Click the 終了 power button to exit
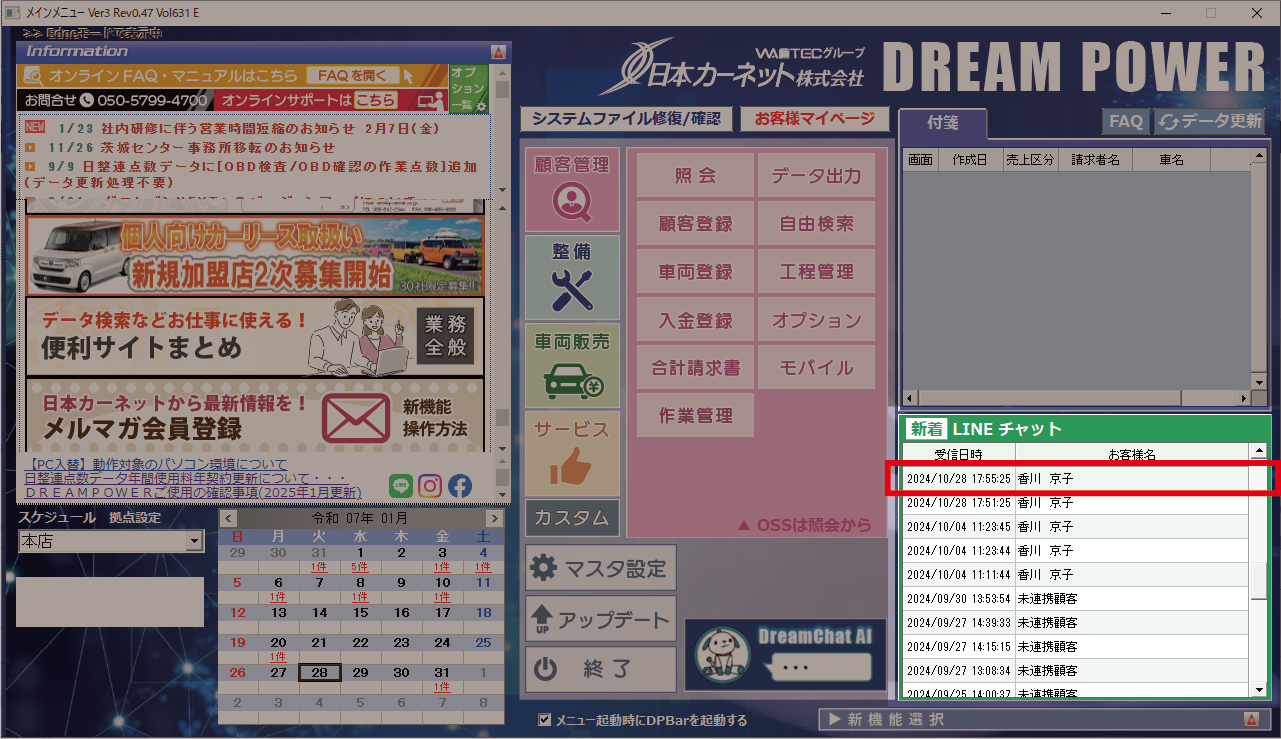1281x739 pixels. [x=600, y=670]
